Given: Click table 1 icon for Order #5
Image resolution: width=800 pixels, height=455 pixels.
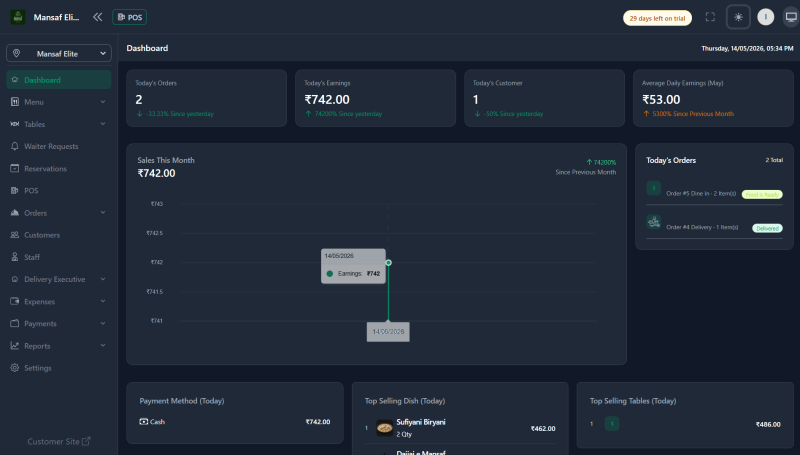Looking at the screenshot, I should (x=654, y=188).
